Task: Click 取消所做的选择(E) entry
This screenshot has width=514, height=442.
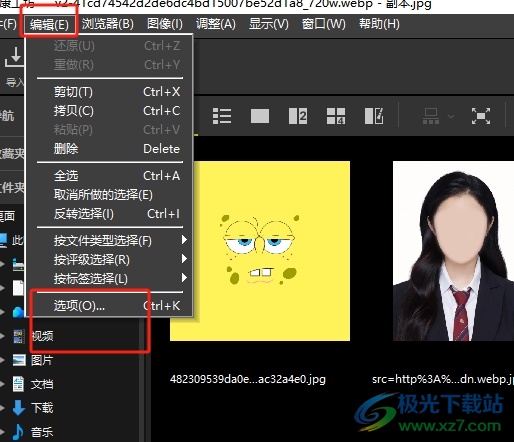Action: 110,195
